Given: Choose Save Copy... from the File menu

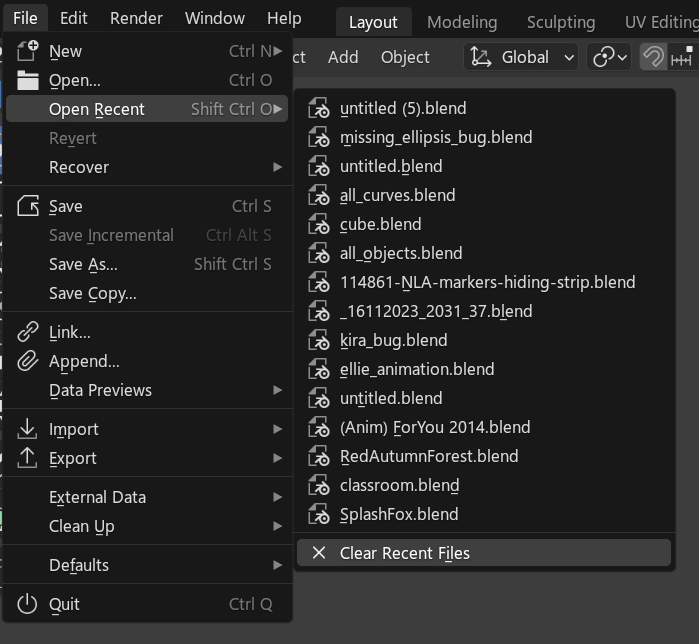Looking at the screenshot, I should 147,293.
